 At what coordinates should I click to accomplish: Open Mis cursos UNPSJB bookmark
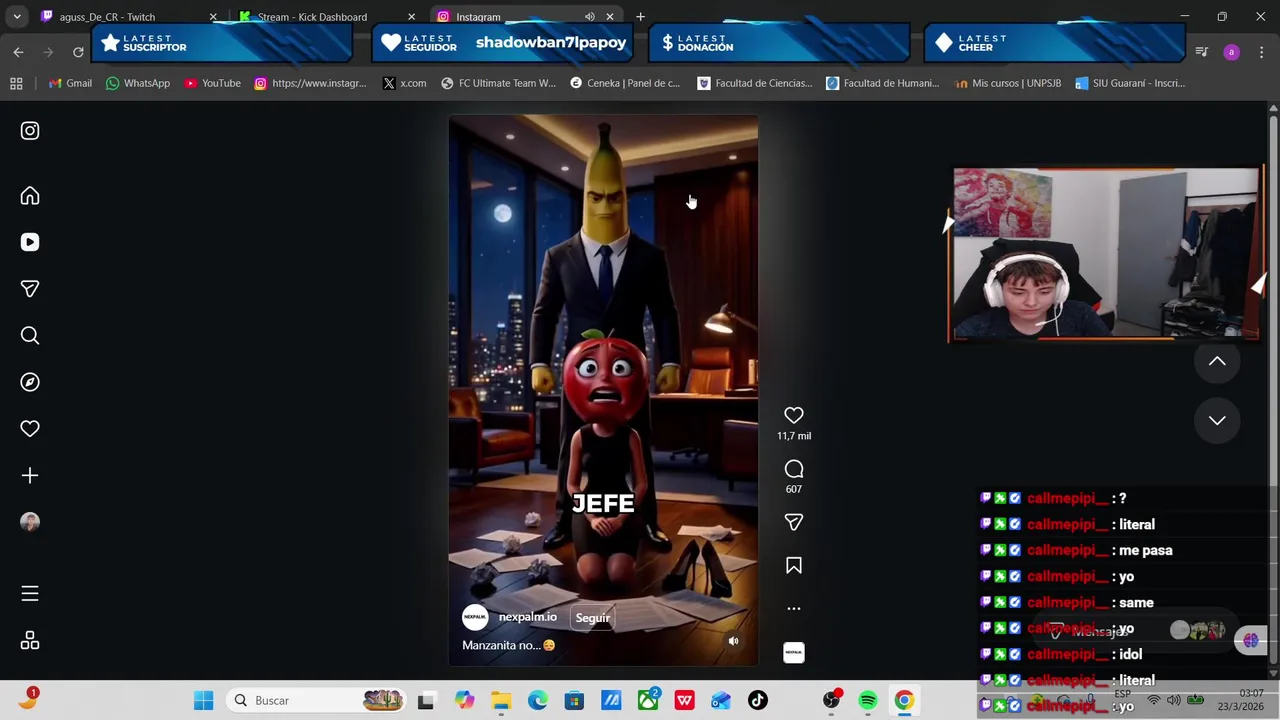point(1007,83)
